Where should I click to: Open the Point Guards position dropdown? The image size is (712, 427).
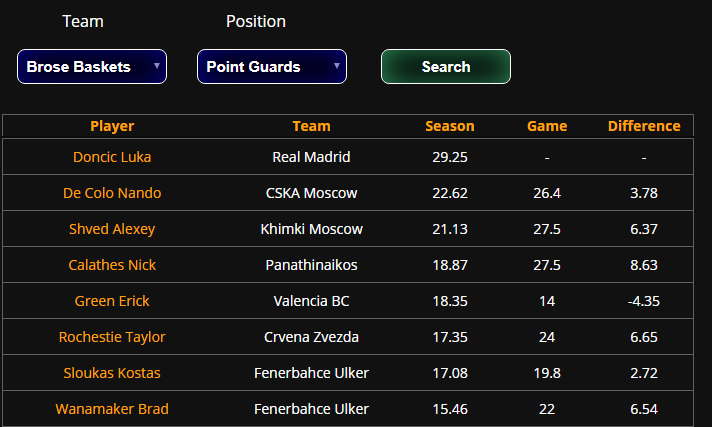point(272,67)
